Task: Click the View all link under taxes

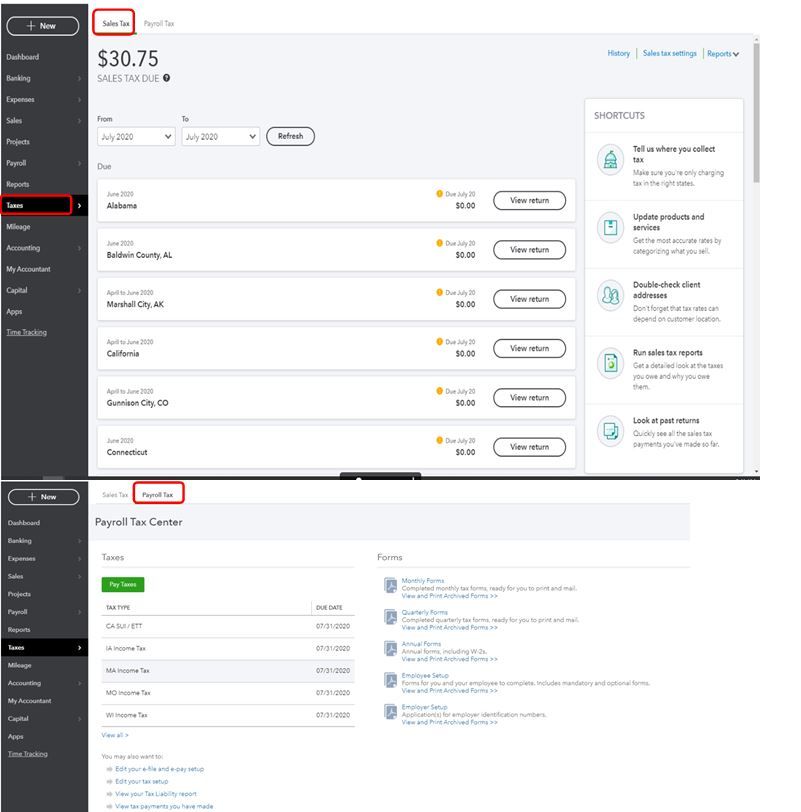Action: click(x=115, y=735)
